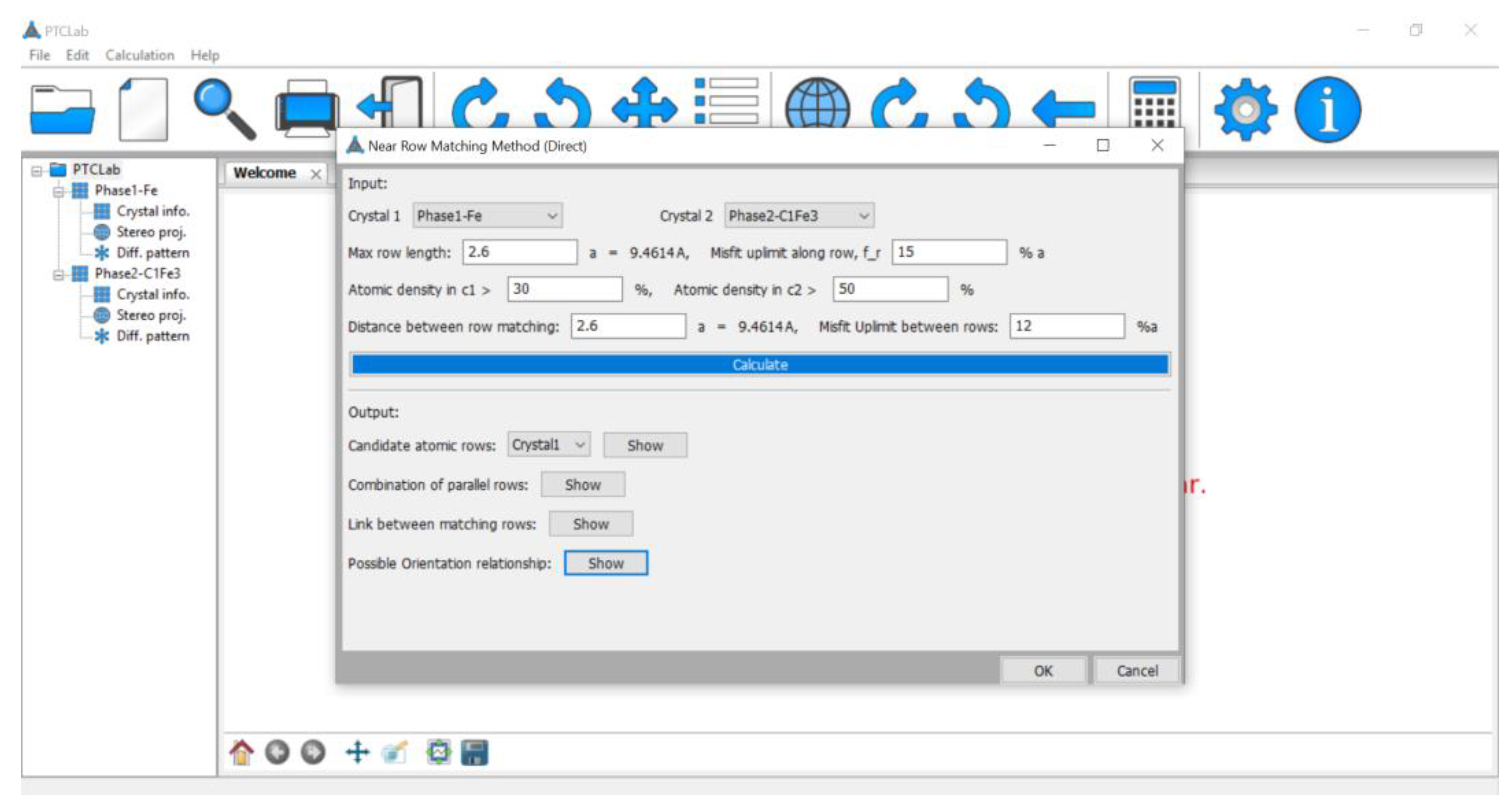Click the blue info circle icon
The image size is (1512, 808).
click(x=1328, y=110)
